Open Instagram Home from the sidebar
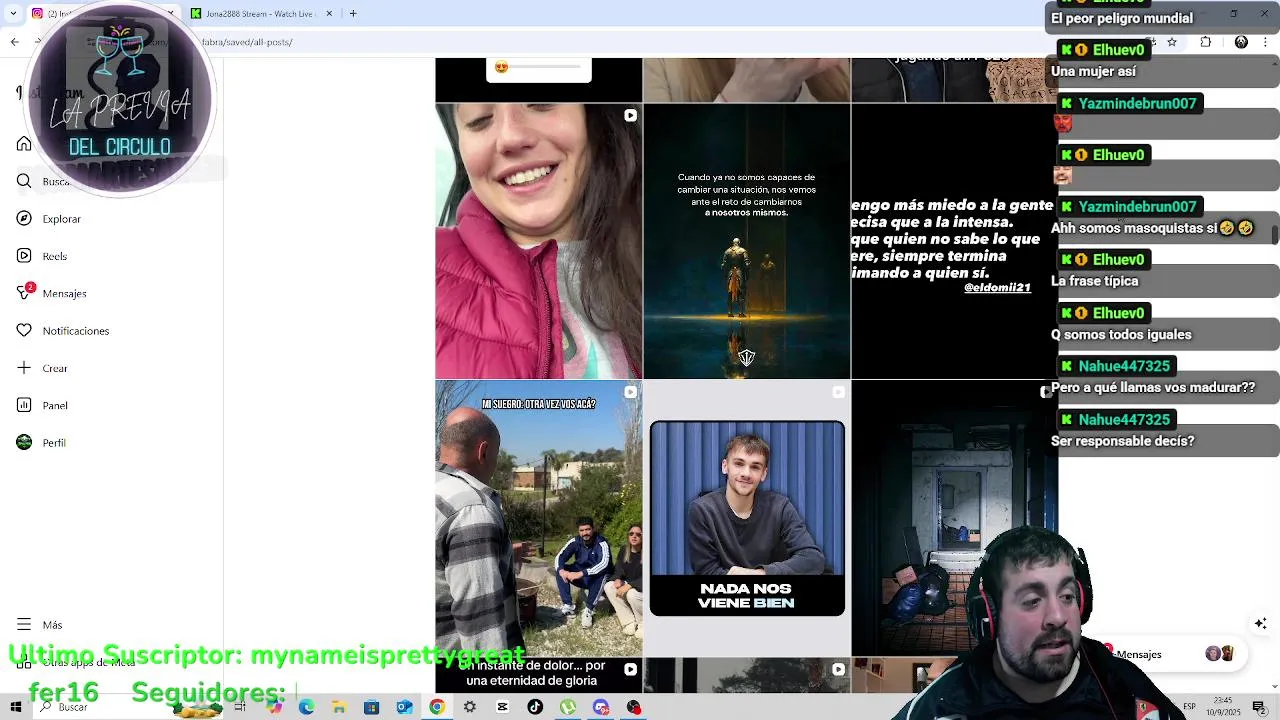Viewport: 1280px width, 720px height. [x=24, y=144]
